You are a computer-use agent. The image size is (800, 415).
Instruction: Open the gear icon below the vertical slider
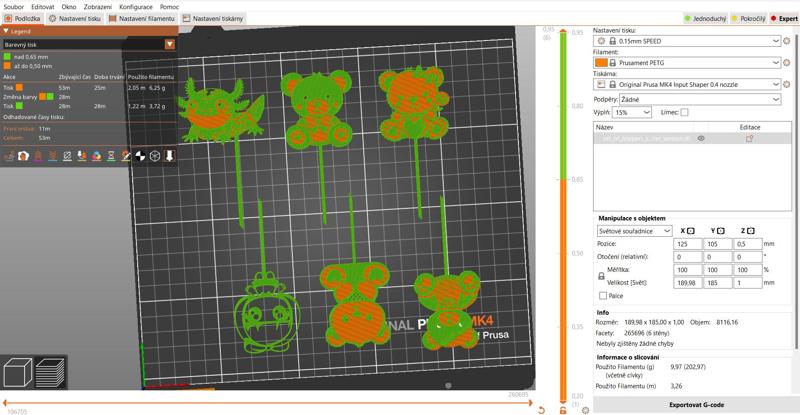585,410
